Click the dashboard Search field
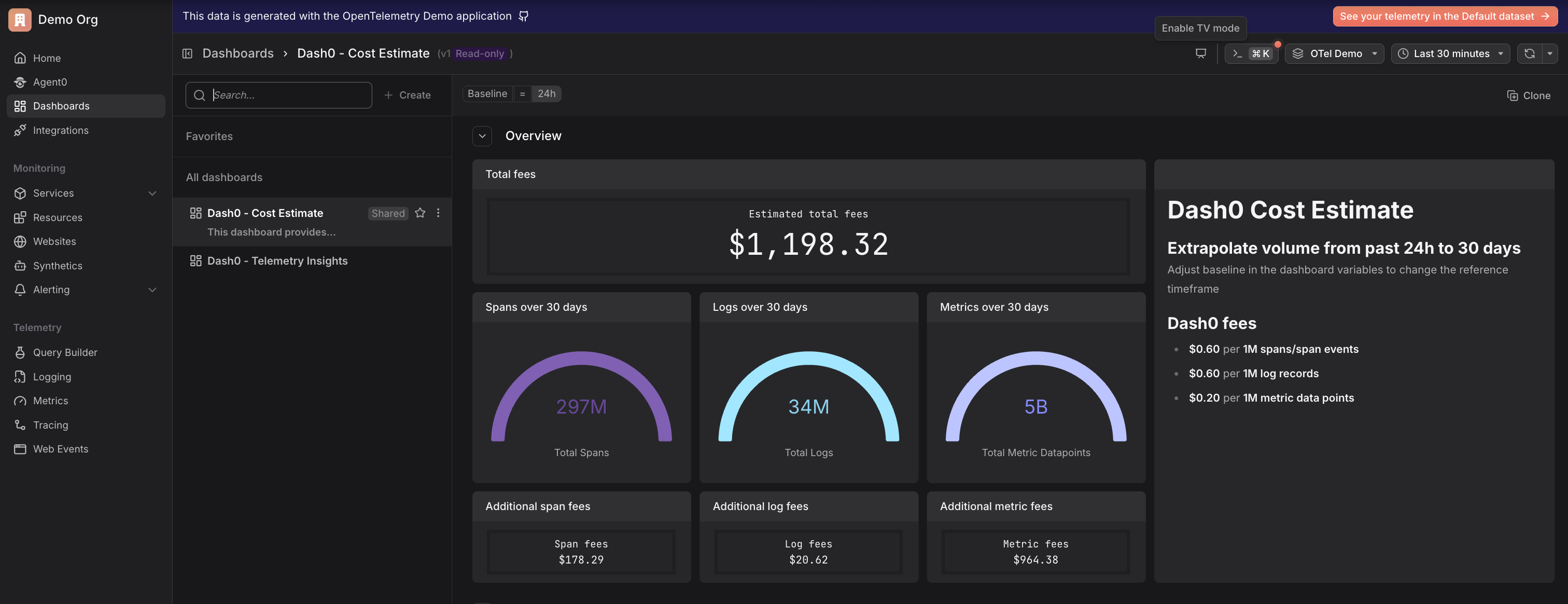The height and width of the screenshot is (604, 1568). point(286,95)
